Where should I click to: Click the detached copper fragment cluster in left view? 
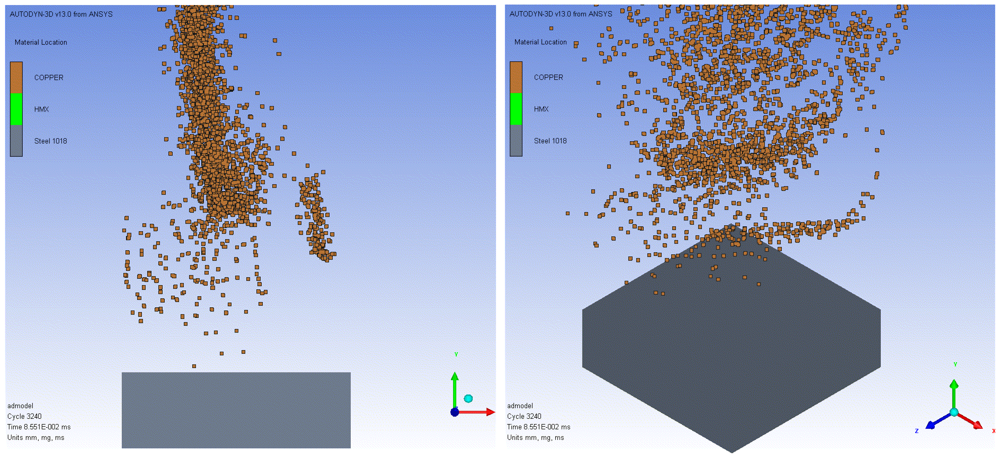point(314,217)
